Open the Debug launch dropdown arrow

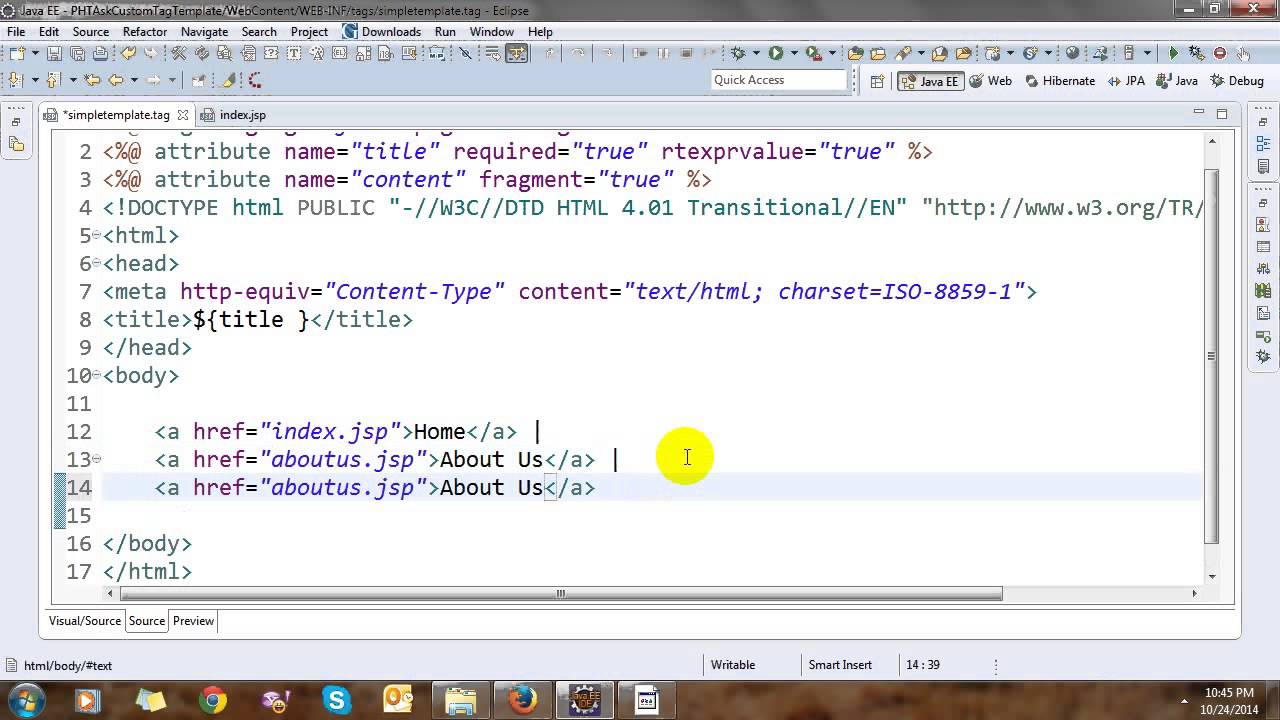point(756,53)
